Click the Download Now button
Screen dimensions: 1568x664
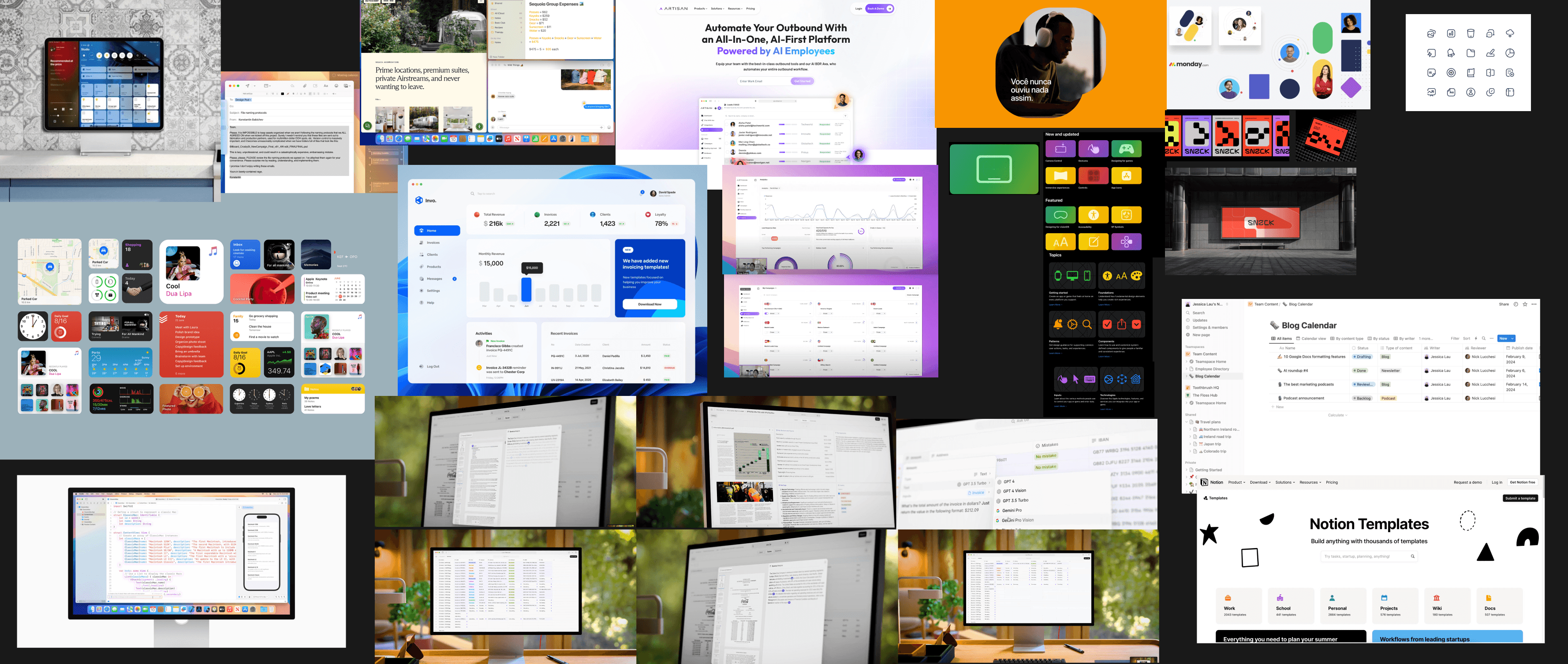(x=650, y=304)
